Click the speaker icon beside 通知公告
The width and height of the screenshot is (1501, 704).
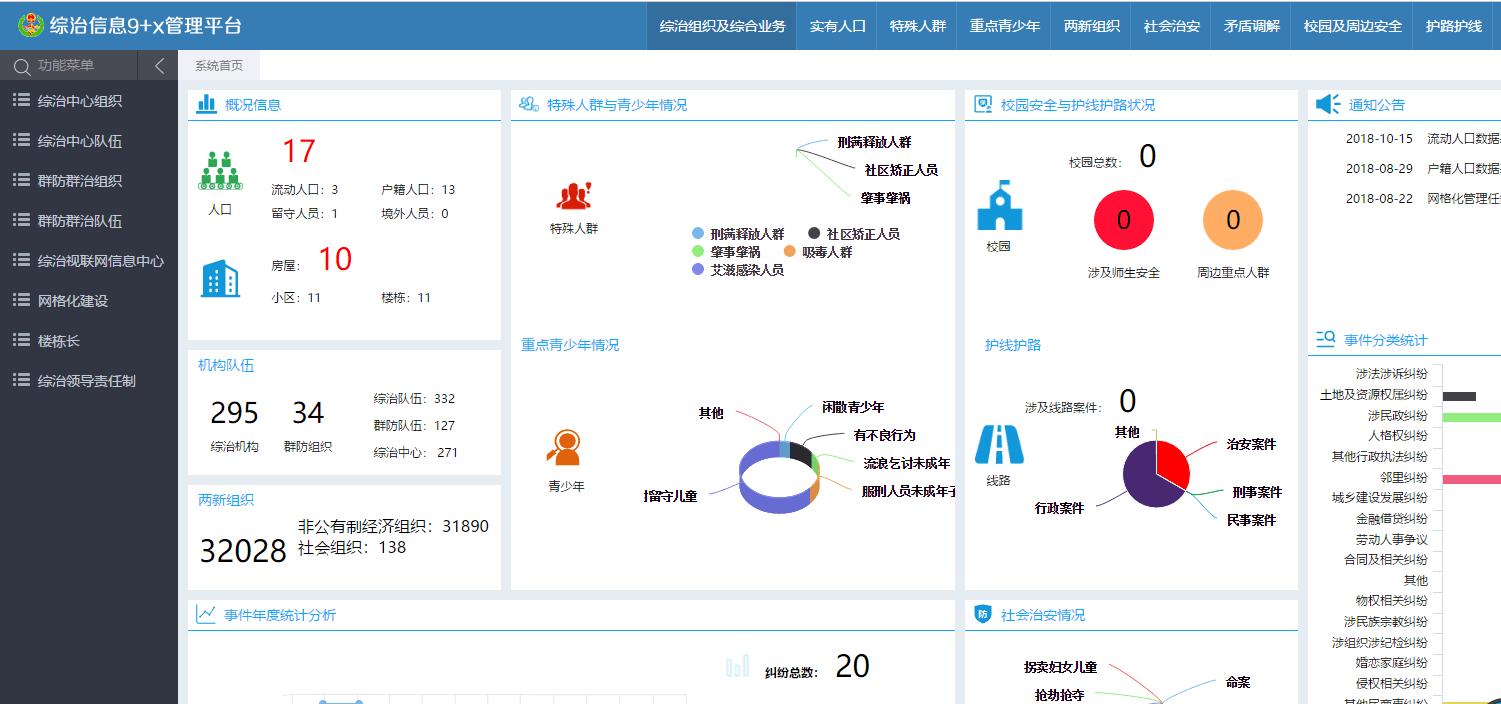1328,103
